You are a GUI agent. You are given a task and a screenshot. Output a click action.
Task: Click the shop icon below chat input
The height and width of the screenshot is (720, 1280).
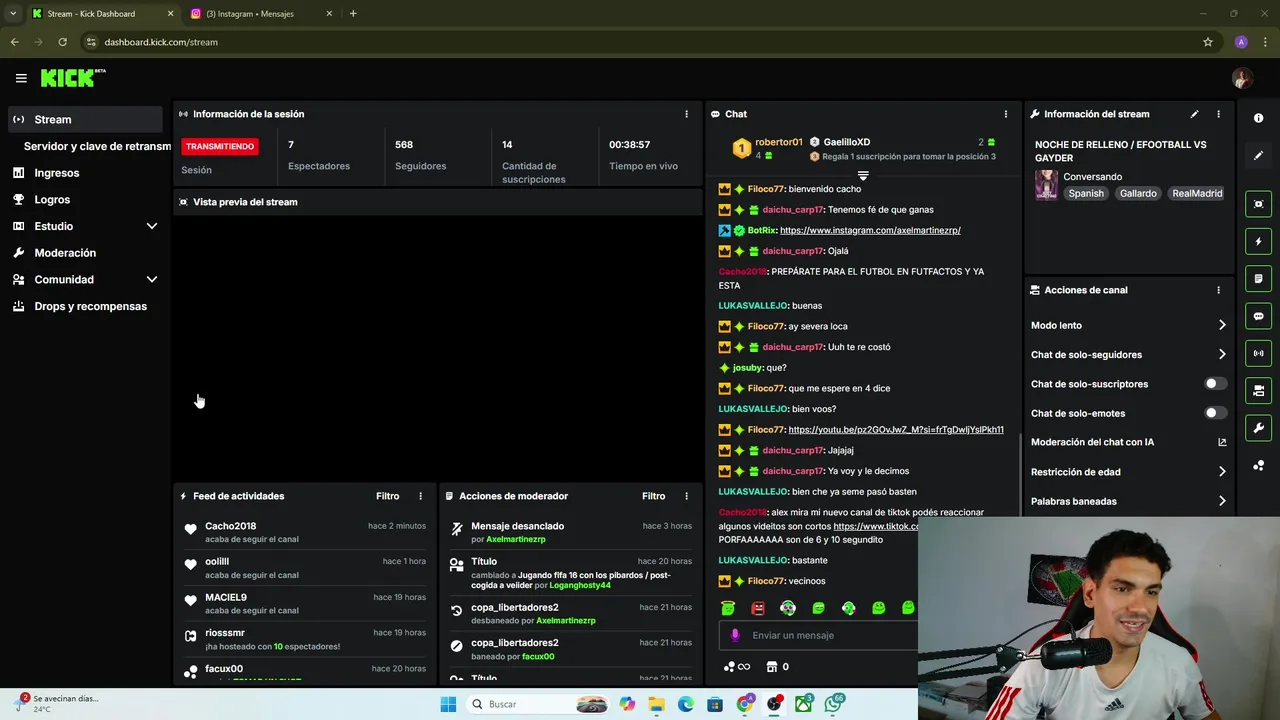(772, 667)
